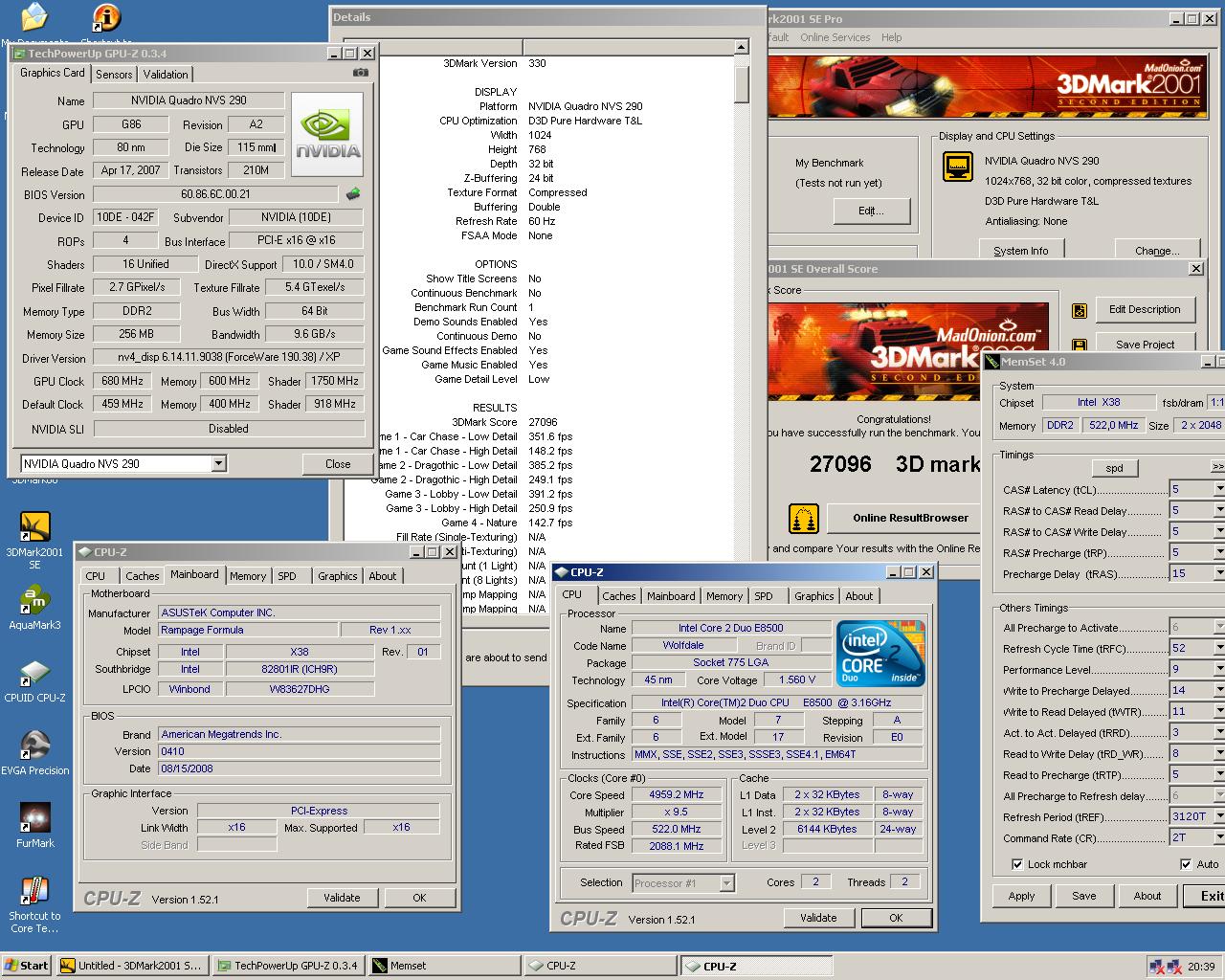Viewport: 1225px width, 980px height.
Task: Open Help menu in 3DMark
Action: click(891, 37)
